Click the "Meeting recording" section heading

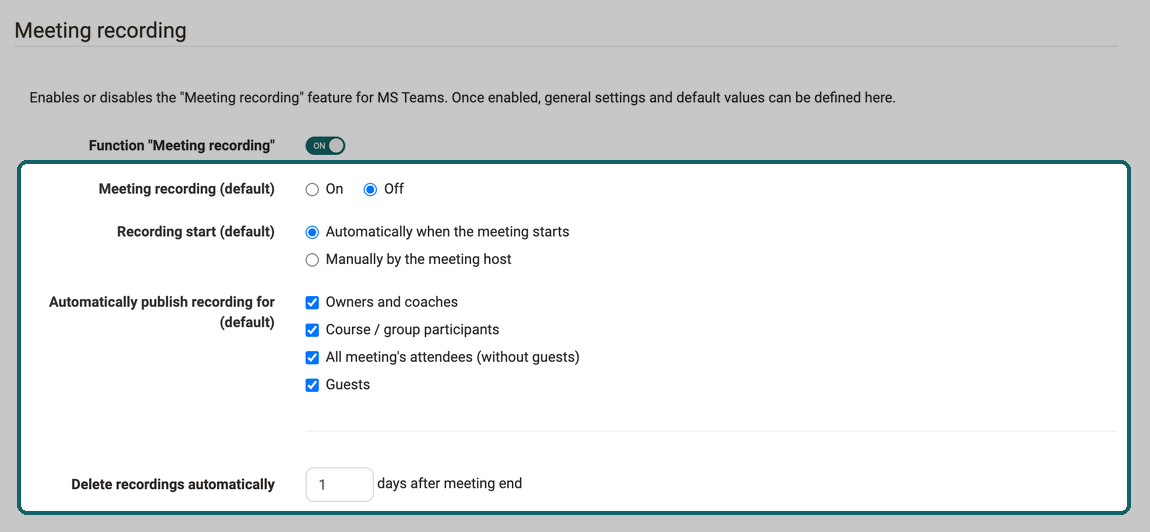(100, 31)
